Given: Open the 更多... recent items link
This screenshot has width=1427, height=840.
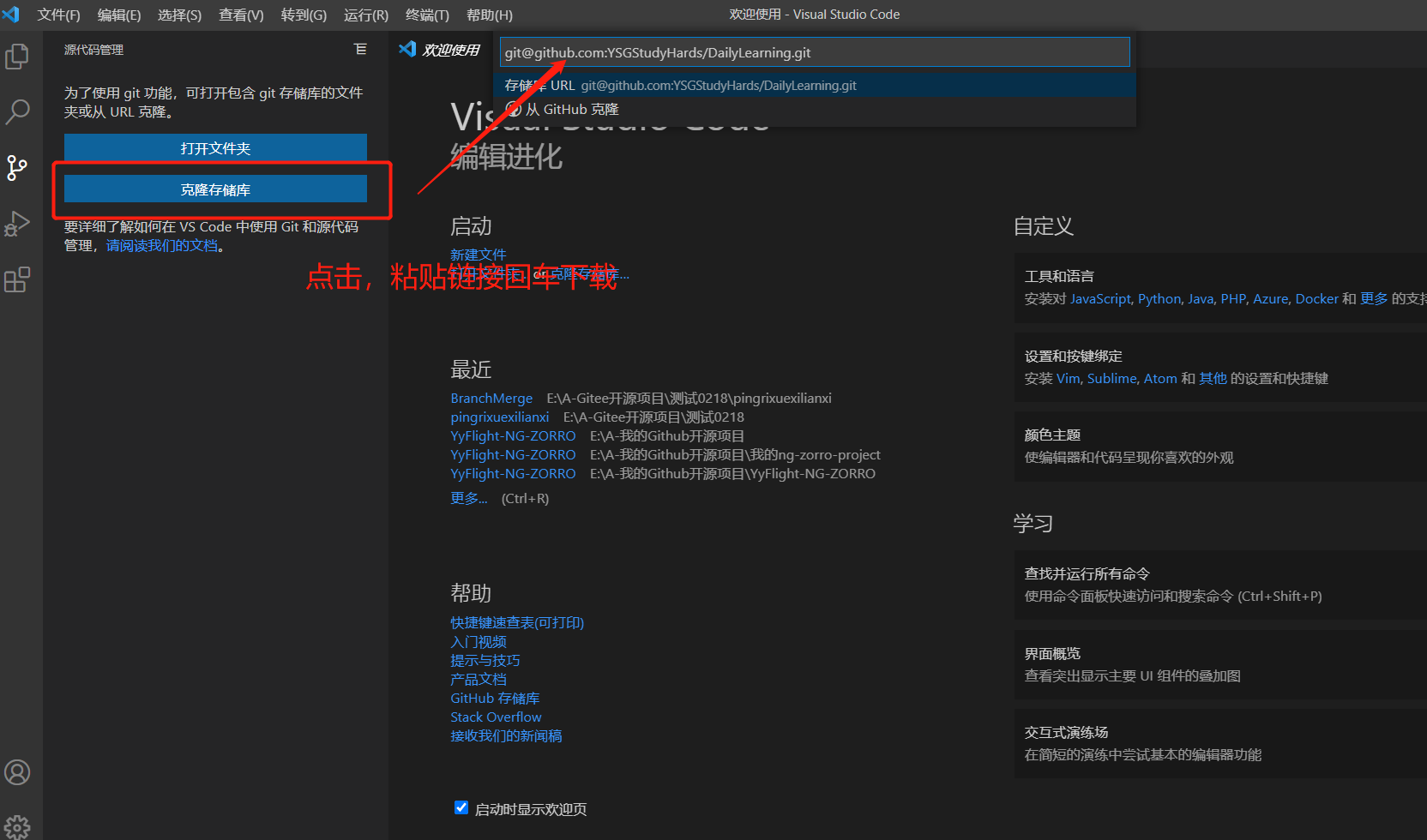Looking at the screenshot, I should [x=468, y=498].
